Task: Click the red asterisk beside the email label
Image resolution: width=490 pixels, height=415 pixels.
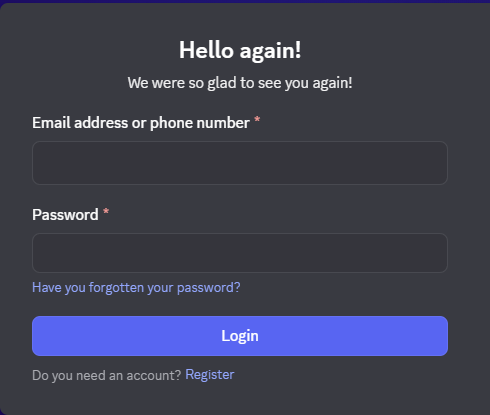Action: [x=257, y=119]
